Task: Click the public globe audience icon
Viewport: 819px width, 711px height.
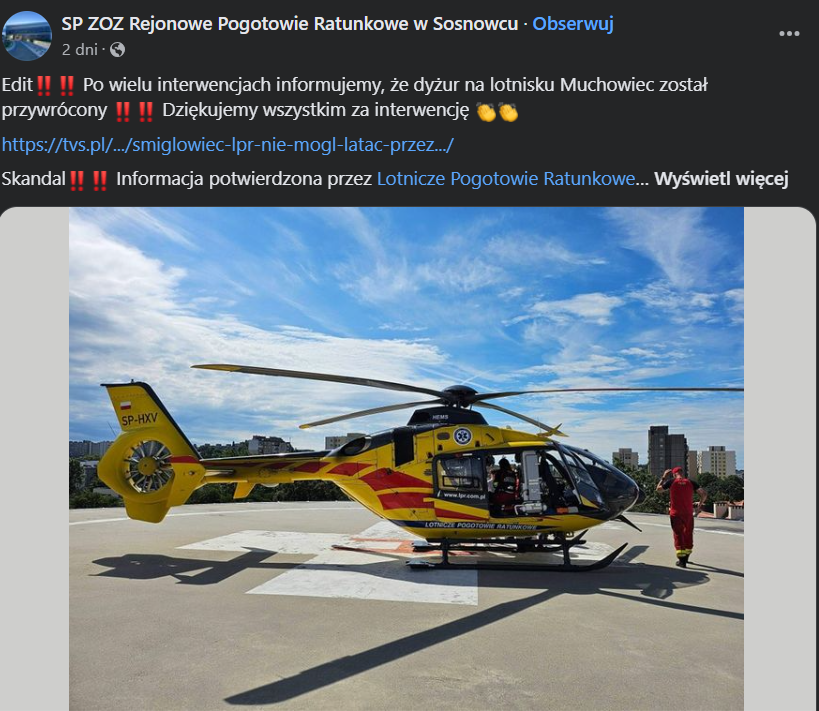Action: (x=118, y=50)
